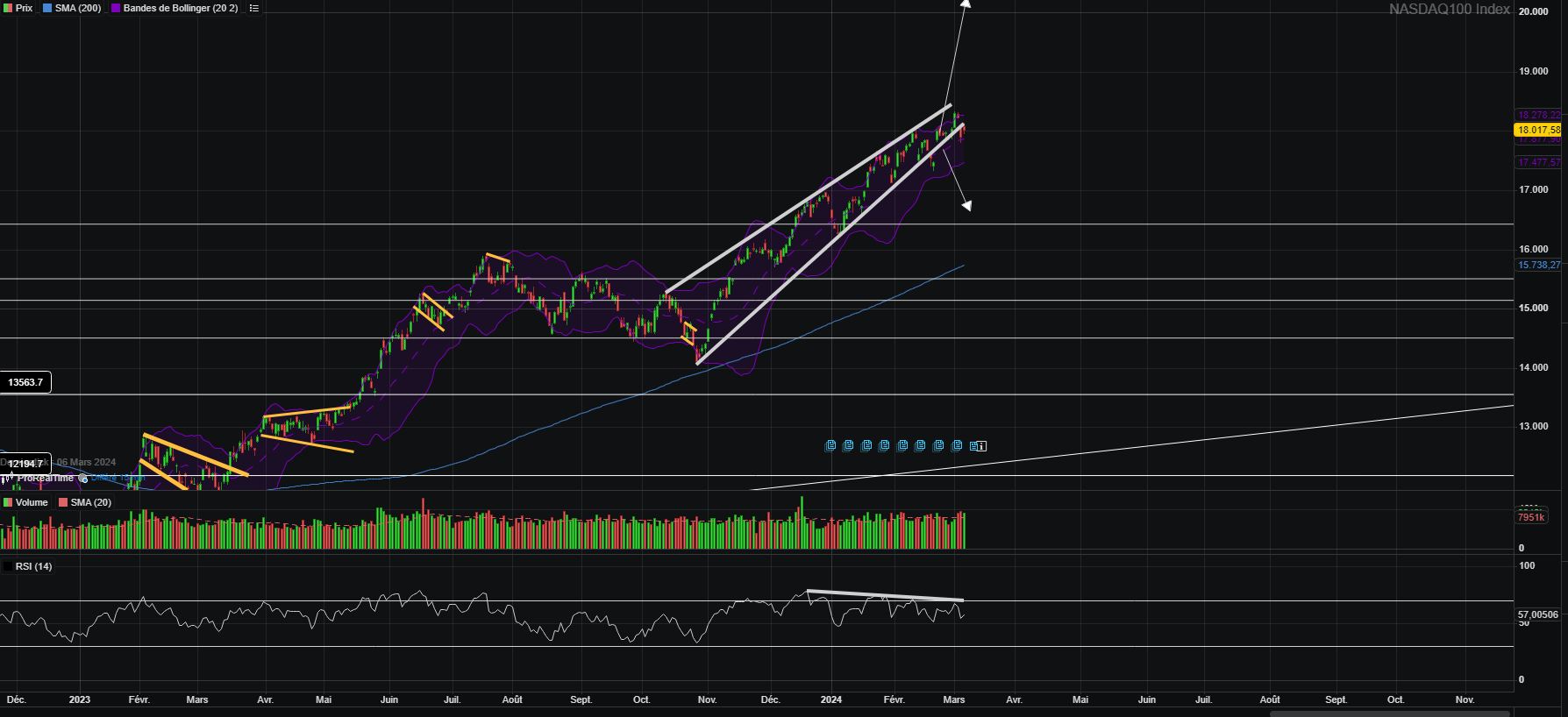Click the ProRealTime candlestick logo icon
Image resolution: width=1568 pixels, height=717 pixels.
coord(8,479)
